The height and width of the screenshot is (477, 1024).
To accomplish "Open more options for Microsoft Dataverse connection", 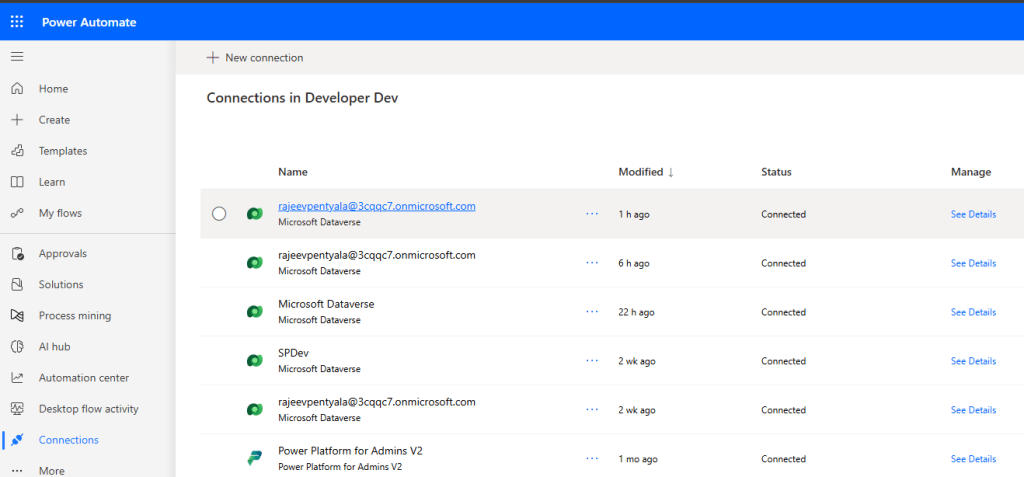I will point(592,312).
